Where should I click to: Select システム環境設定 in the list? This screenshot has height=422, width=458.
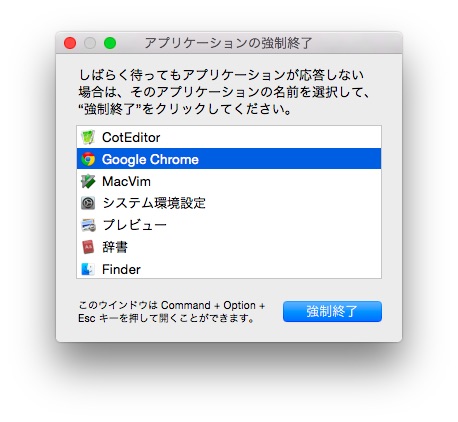[229, 203]
